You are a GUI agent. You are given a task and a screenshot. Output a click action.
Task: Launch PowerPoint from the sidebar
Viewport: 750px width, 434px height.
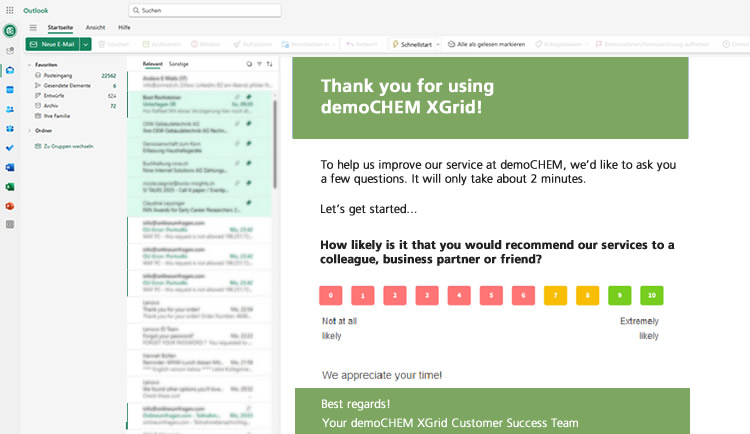tap(10, 205)
